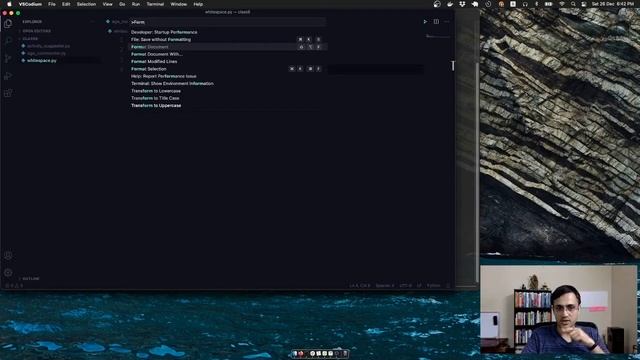This screenshot has height=360, width=640.
Task: Open the Apple menu
Action: coord(9,4)
